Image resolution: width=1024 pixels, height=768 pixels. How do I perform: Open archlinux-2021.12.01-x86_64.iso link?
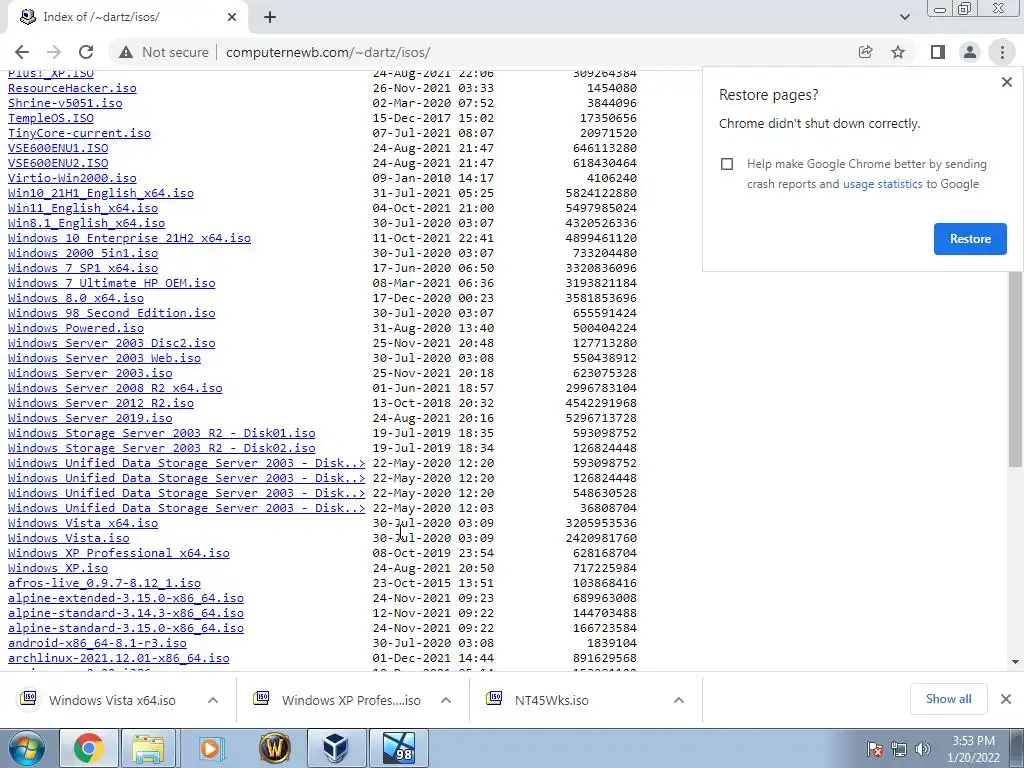[119, 658]
